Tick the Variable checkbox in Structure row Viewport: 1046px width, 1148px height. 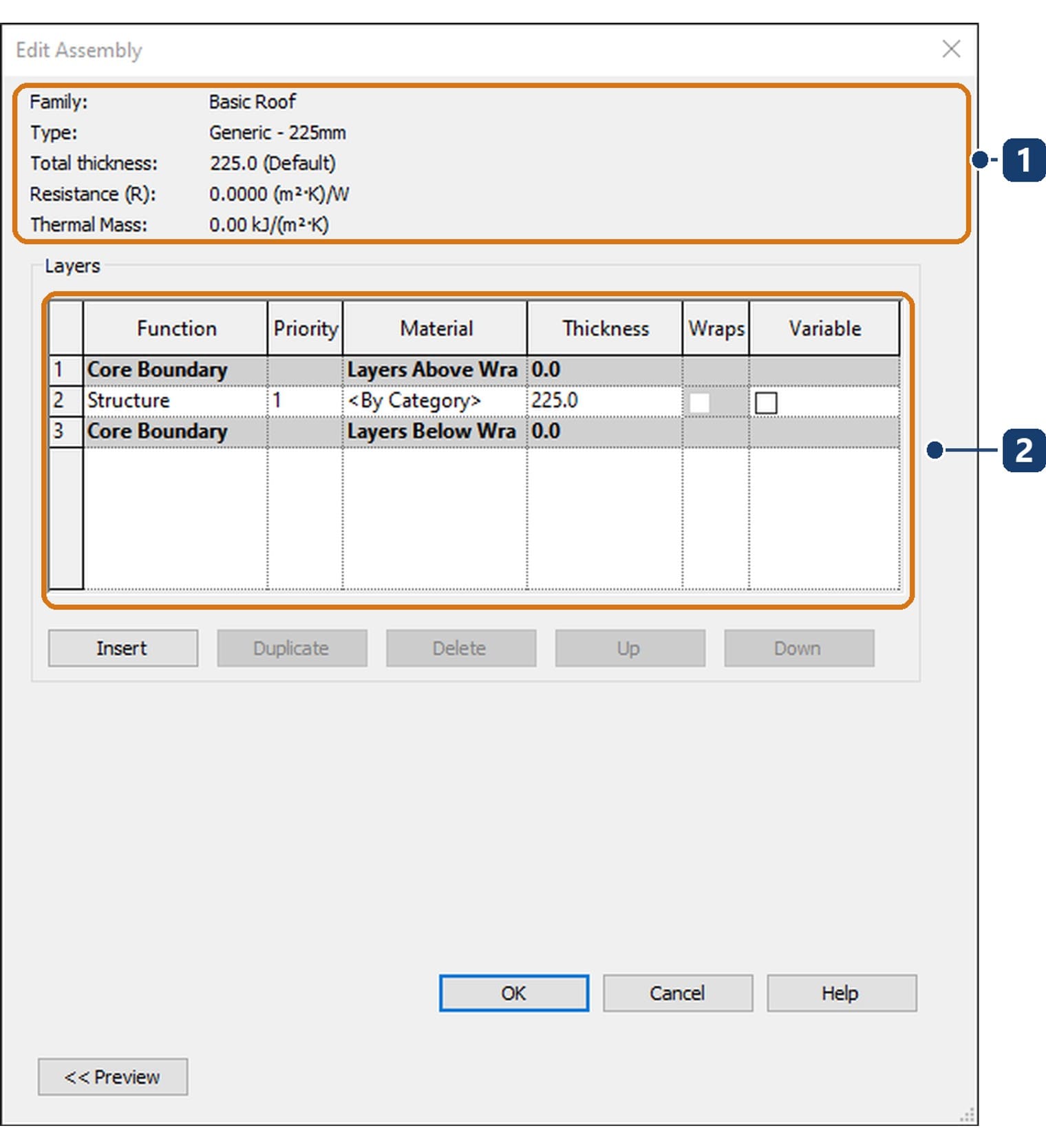click(x=766, y=403)
